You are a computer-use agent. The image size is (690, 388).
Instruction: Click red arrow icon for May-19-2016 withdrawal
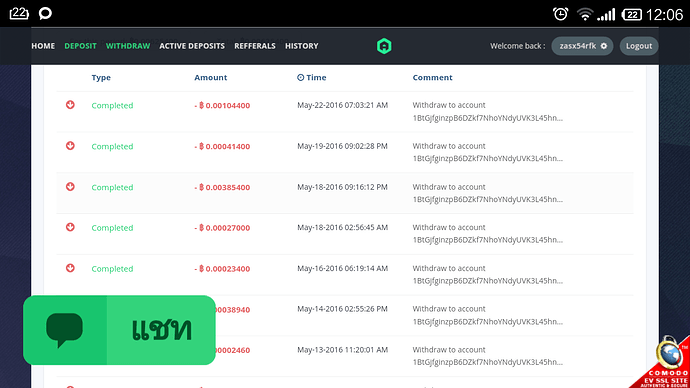pos(70,146)
